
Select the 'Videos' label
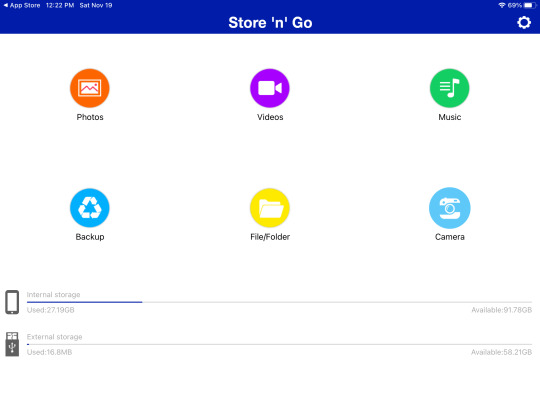270,117
